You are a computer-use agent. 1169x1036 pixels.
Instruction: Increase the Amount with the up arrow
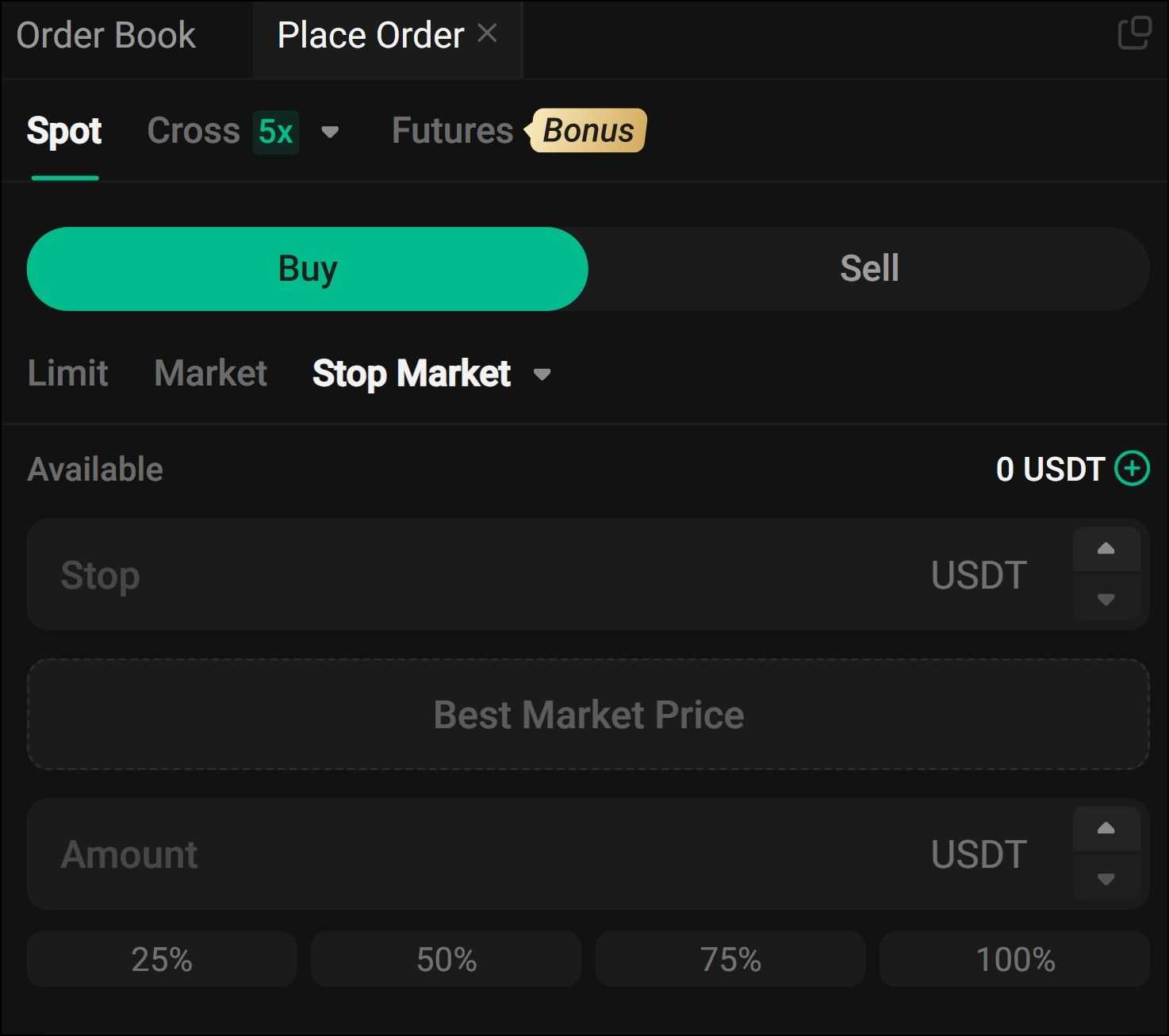click(1107, 827)
